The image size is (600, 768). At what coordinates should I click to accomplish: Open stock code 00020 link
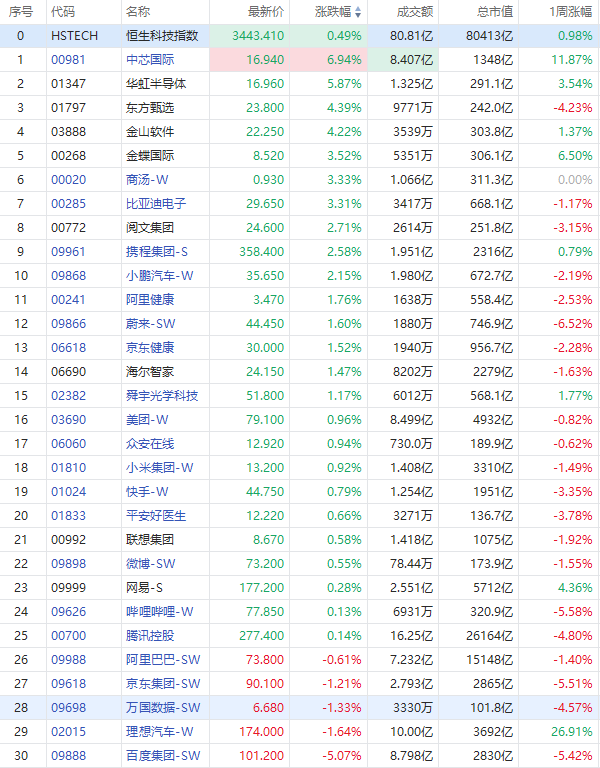point(68,180)
